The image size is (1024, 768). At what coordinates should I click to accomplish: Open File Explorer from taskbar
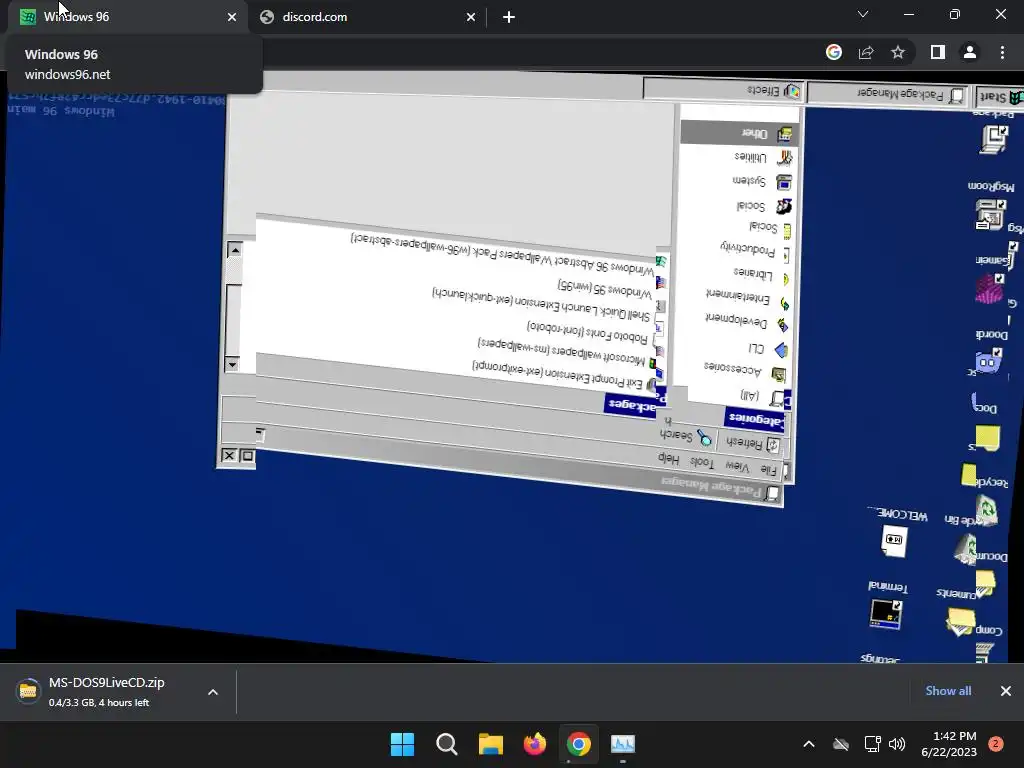[x=490, y=744]
